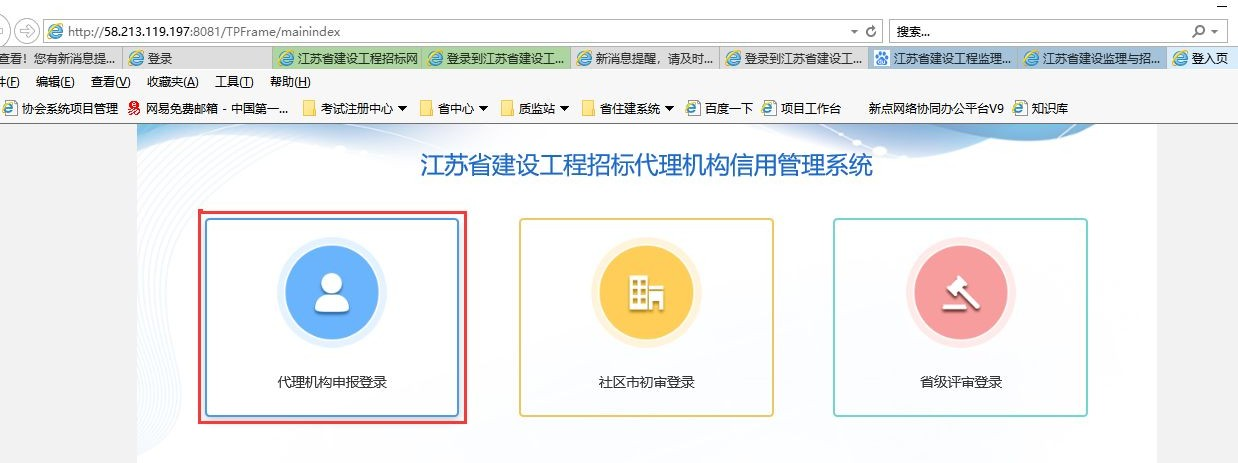Open the 编辑(E) menu
The width and height of the screenshot is (1238, 463).
click(x=55, y=82)
